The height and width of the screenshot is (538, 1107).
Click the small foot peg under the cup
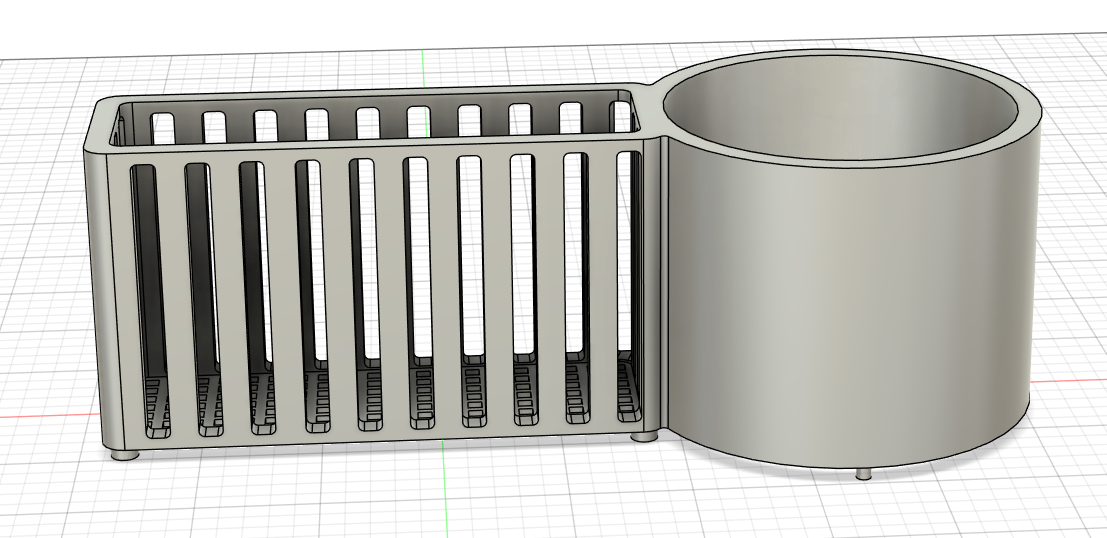point(862,473)
